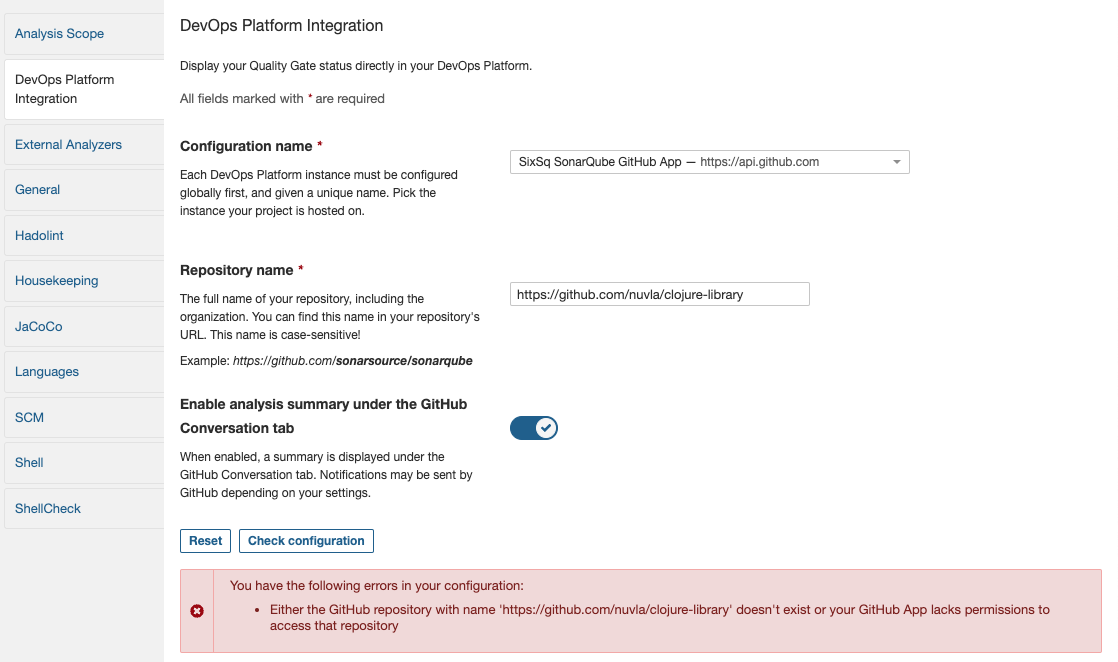Click the Repository name input field
The image size is (1118, 662).
coord(659,295)
